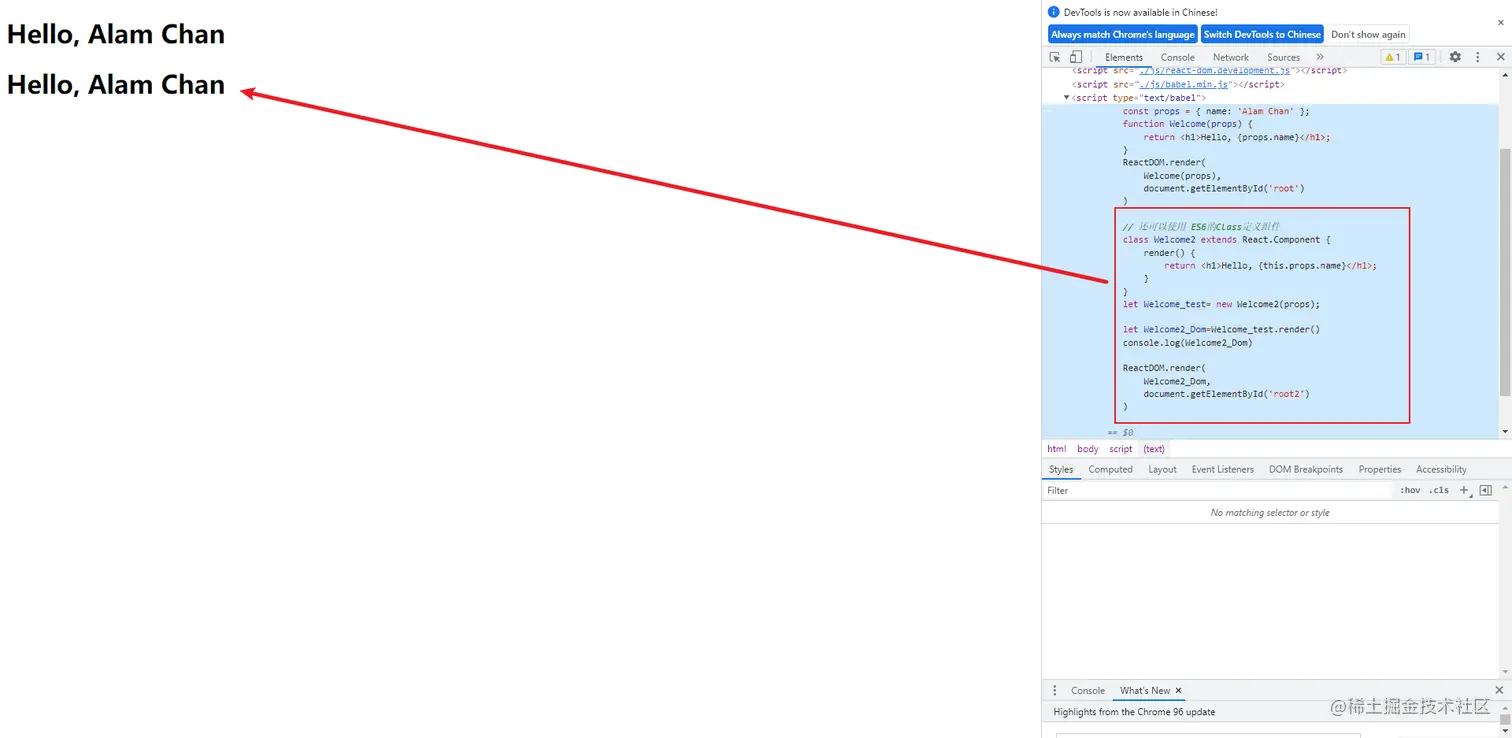The width and height of the screenshot is (1512, 738).
Task: Toggle the computed styles sidebar icon
Action: [x=1485, y=490]
